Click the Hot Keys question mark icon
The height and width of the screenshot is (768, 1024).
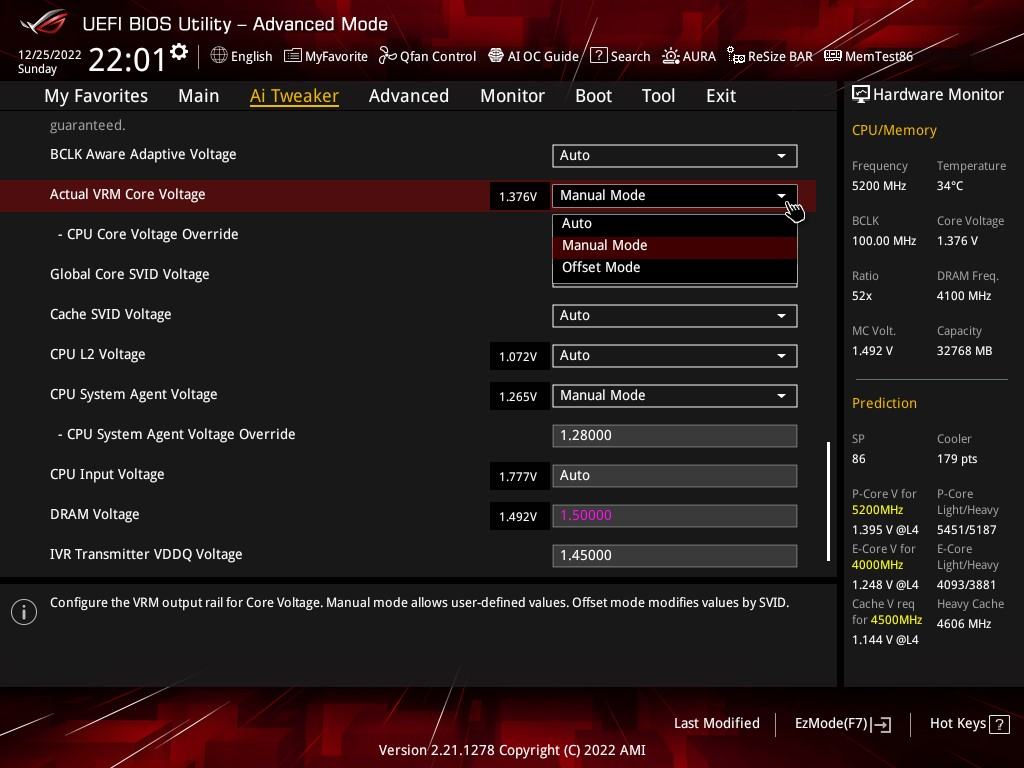[x=999, y=724]
